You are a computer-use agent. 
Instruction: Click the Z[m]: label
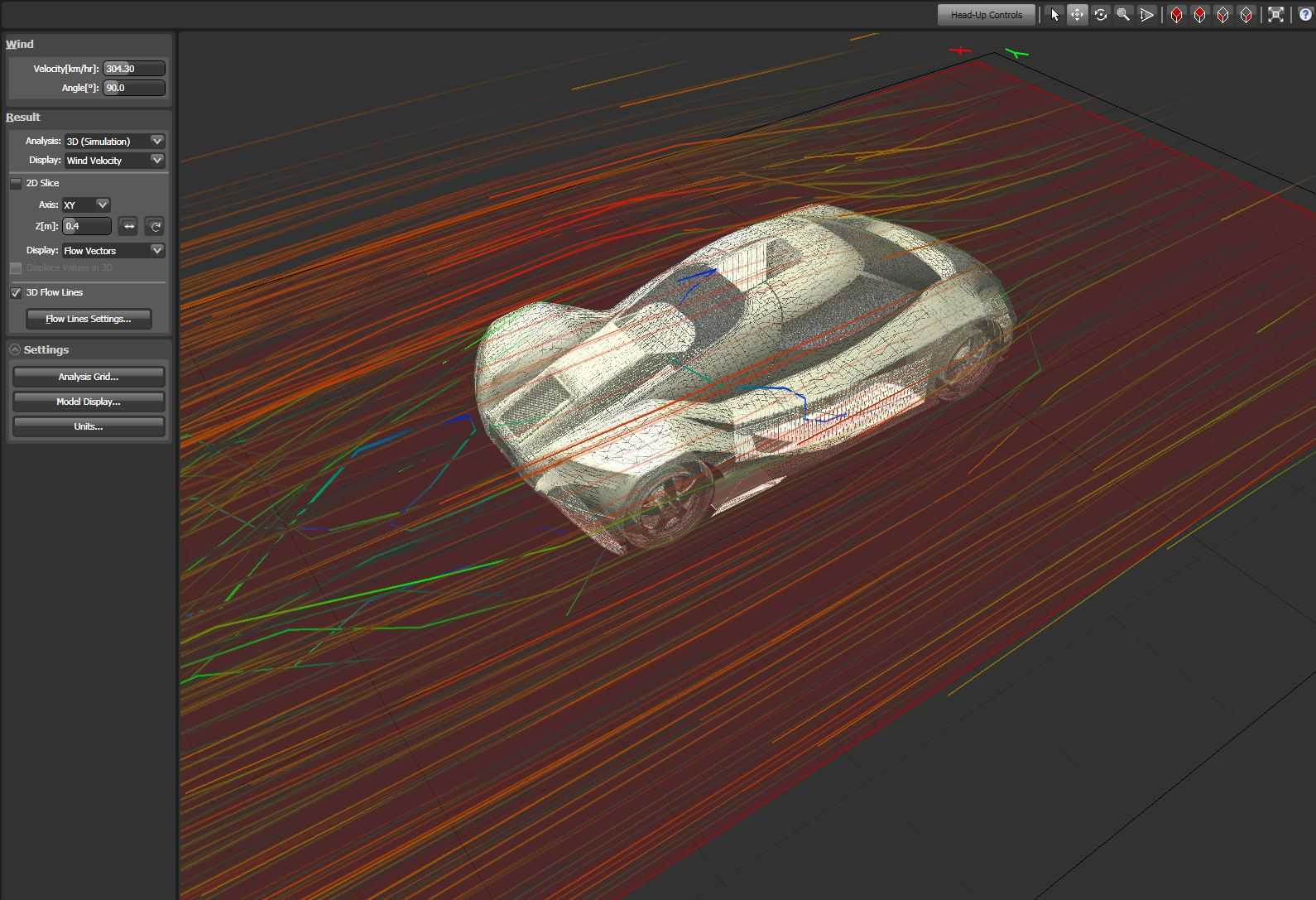pos(47,226)
